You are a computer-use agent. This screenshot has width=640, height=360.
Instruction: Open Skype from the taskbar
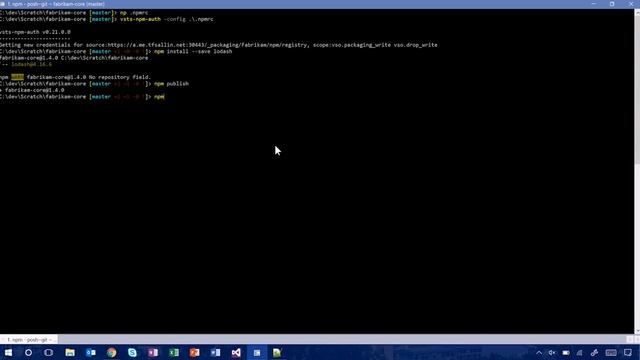(x=132, y=353)
